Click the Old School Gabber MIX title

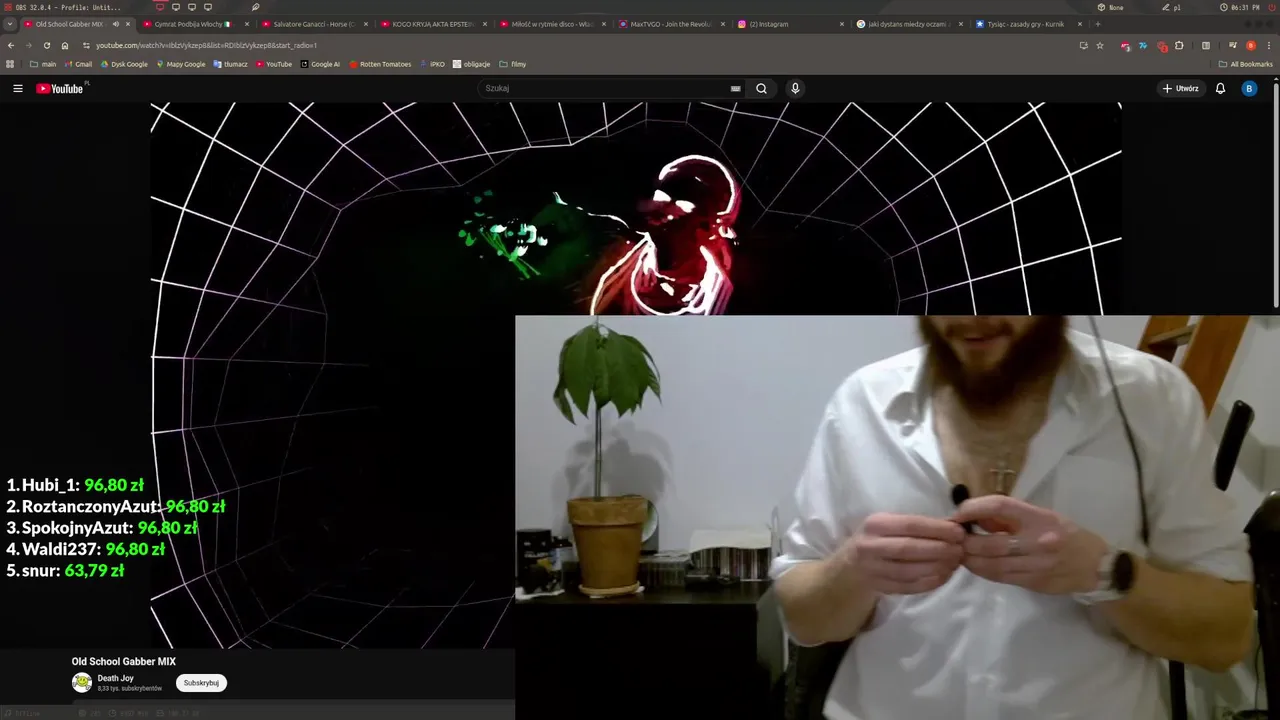pyautogui.click(x=123, y=662)
